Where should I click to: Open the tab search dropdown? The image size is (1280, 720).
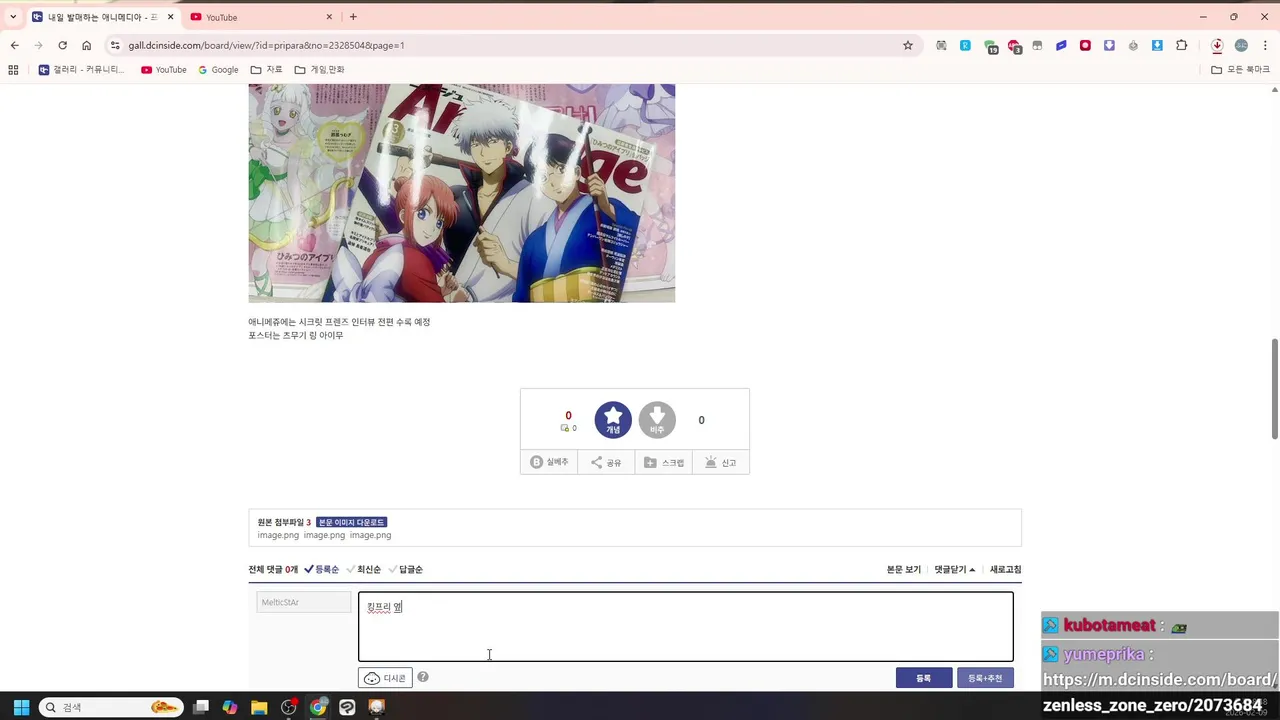(13, 17)
